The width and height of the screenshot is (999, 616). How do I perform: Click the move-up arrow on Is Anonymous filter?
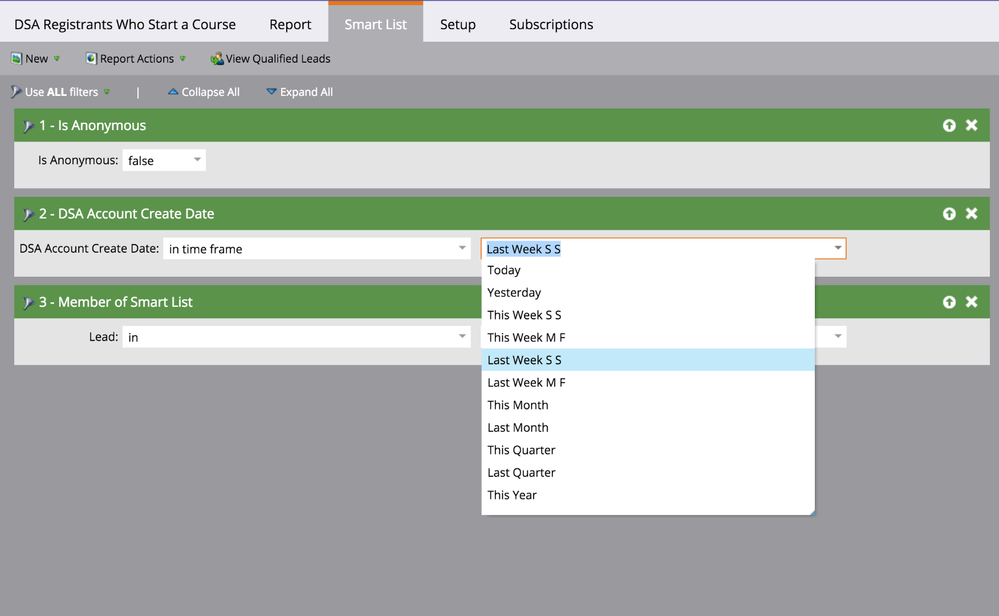[x=948, y=125]
